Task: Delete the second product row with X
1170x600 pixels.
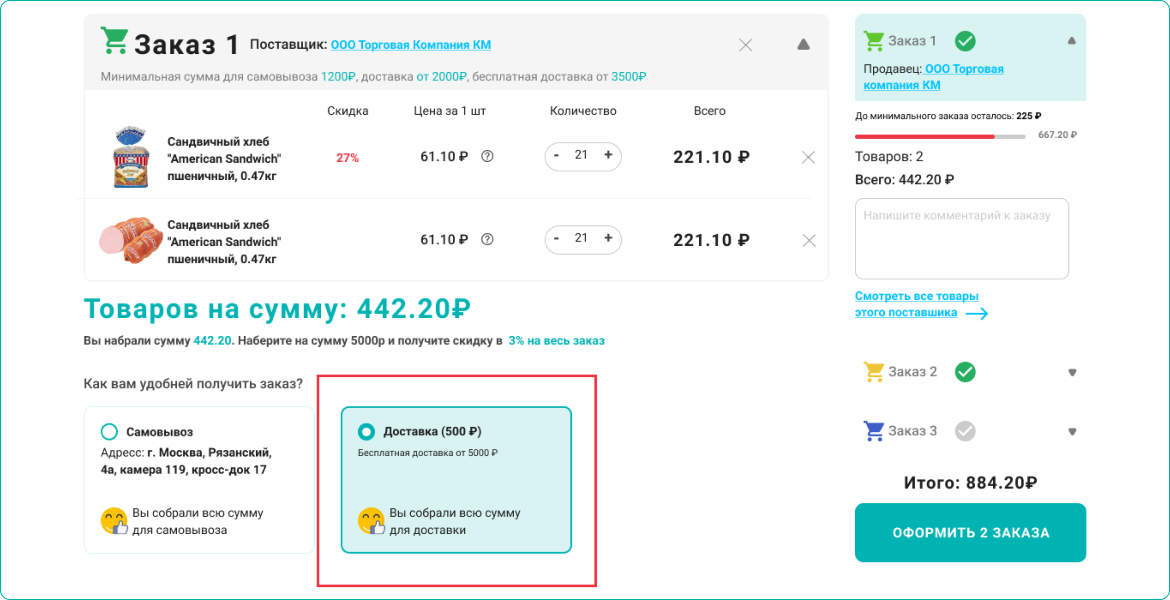Action: (809, 240)
